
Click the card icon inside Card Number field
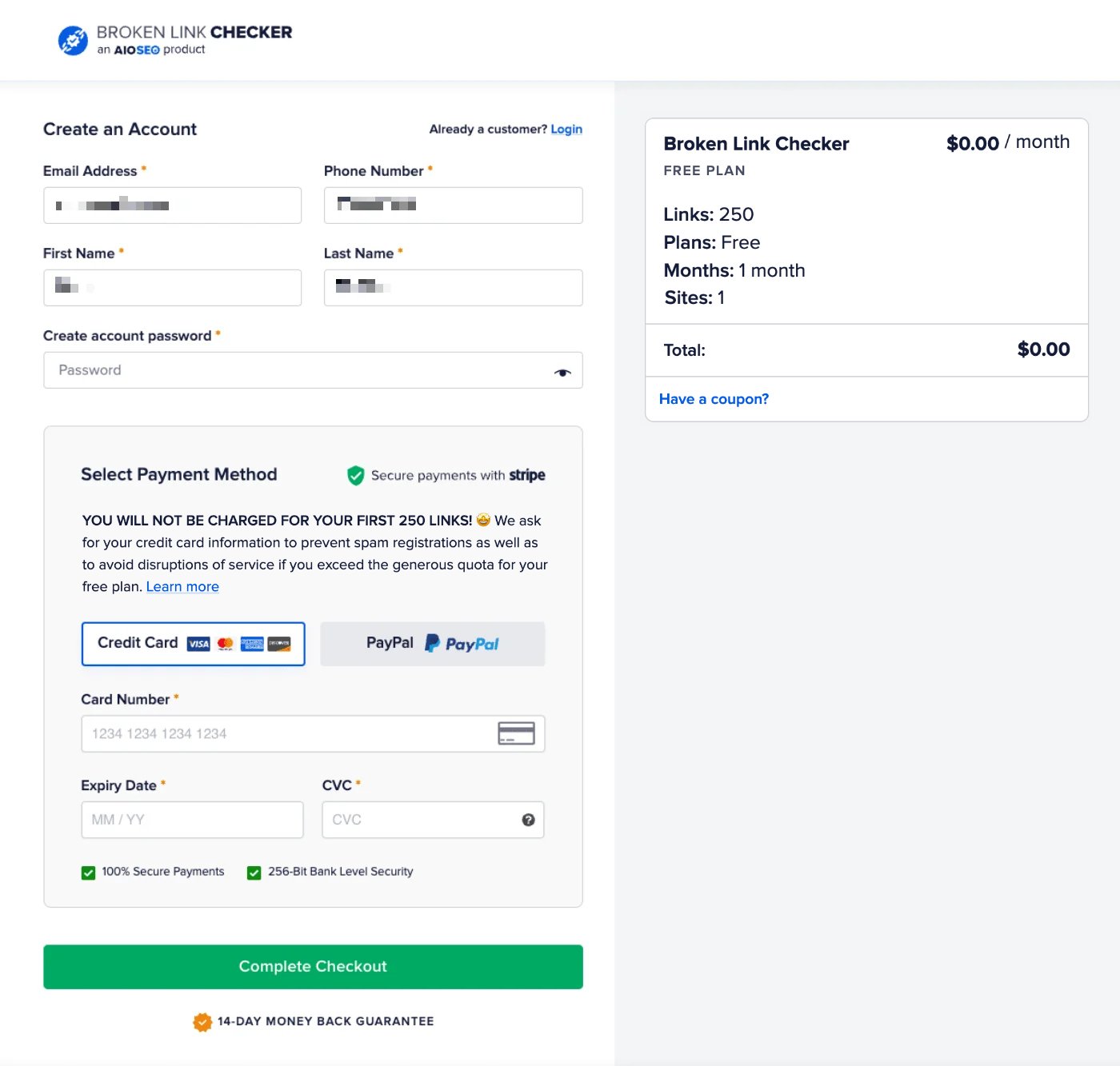(516, 733)
